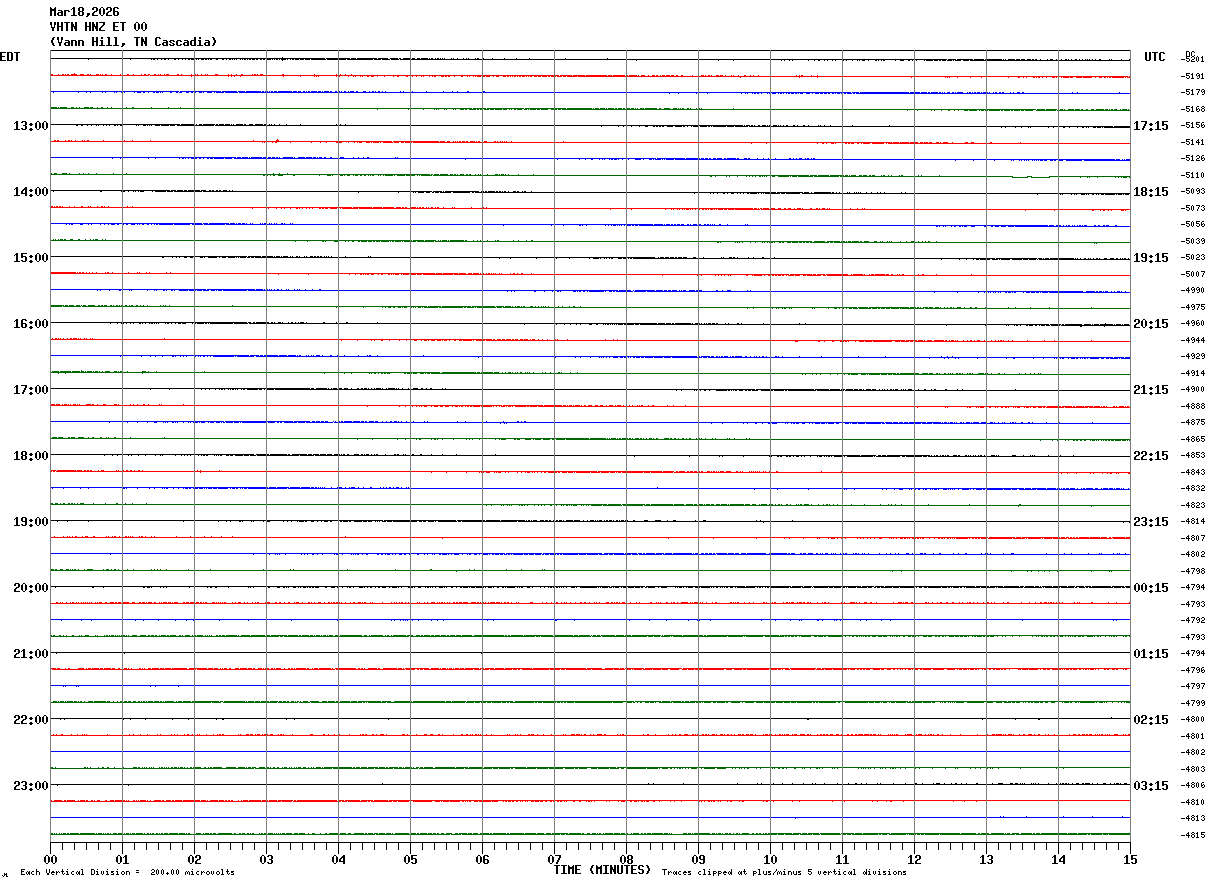Viewport: 1210px width, 886px height.
Task: Click the 02:15 UTC time label
Action: [1150, 720]
